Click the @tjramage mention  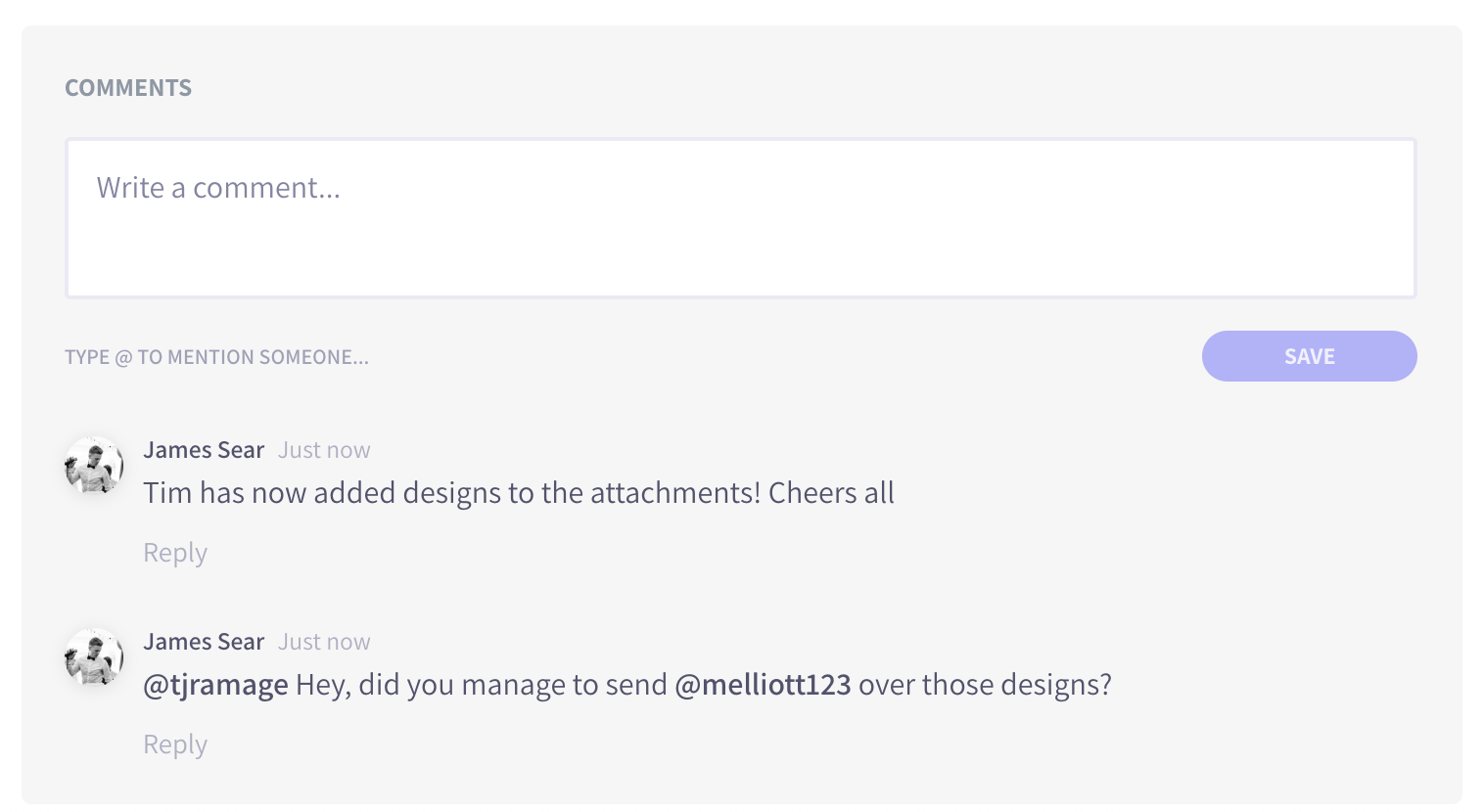point(215,685)
